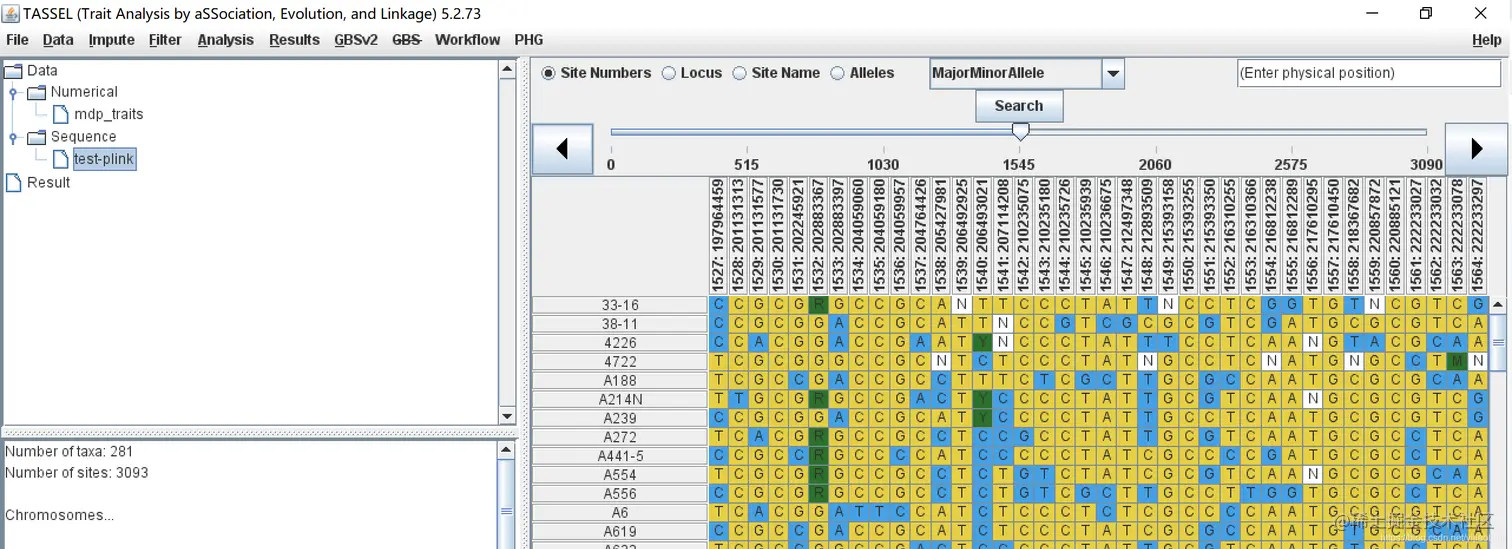Click the Result document icon
This screenshot has height=549, width=1512.
(13, 182)
